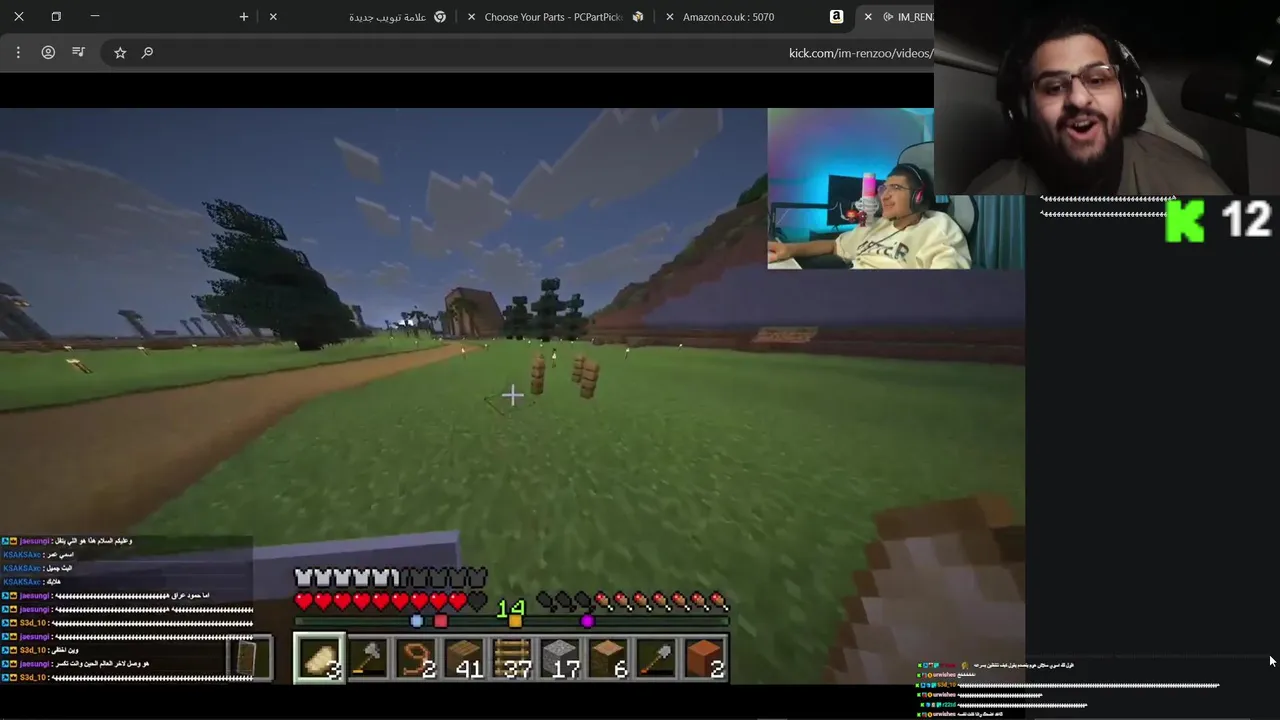The image size is (1280, 720).
Task: Select the axe in the hotbar
Action: point(368,660)
